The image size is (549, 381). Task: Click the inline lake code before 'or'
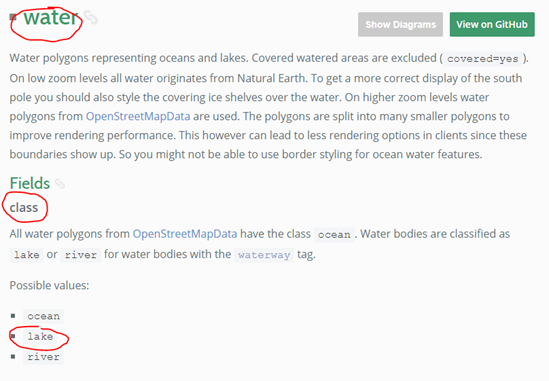coord(27,255)
